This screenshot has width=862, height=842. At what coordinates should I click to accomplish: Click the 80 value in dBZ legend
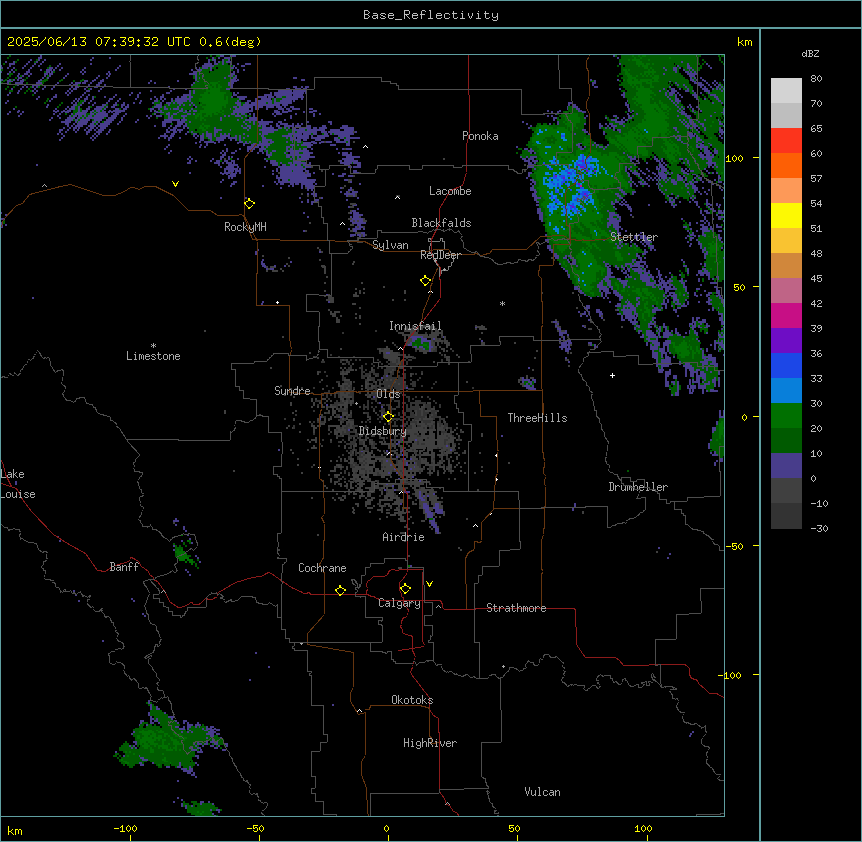tap(816, 79)
